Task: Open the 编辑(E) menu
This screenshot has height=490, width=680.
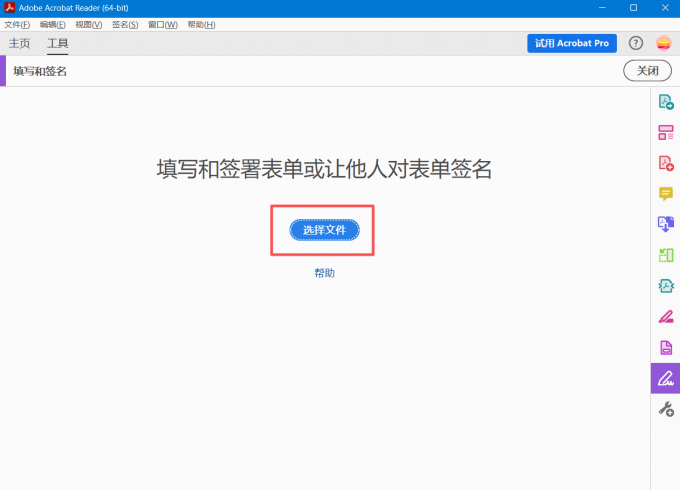Action: coord(52,25)
